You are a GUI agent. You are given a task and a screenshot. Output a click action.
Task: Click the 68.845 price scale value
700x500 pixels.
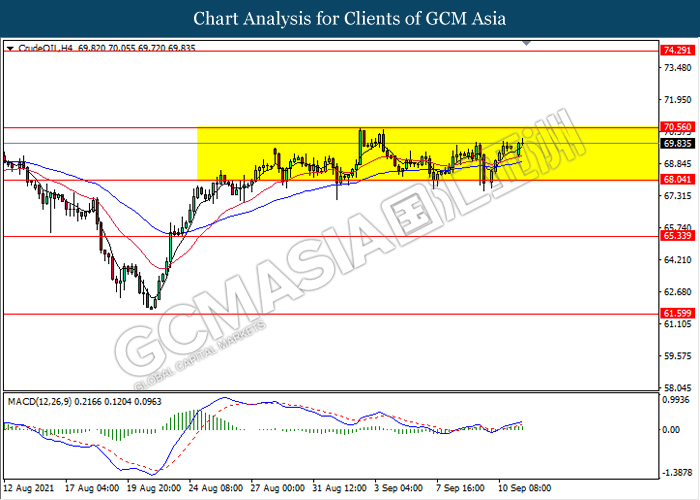pyautogui.click(x=678, y=164)
